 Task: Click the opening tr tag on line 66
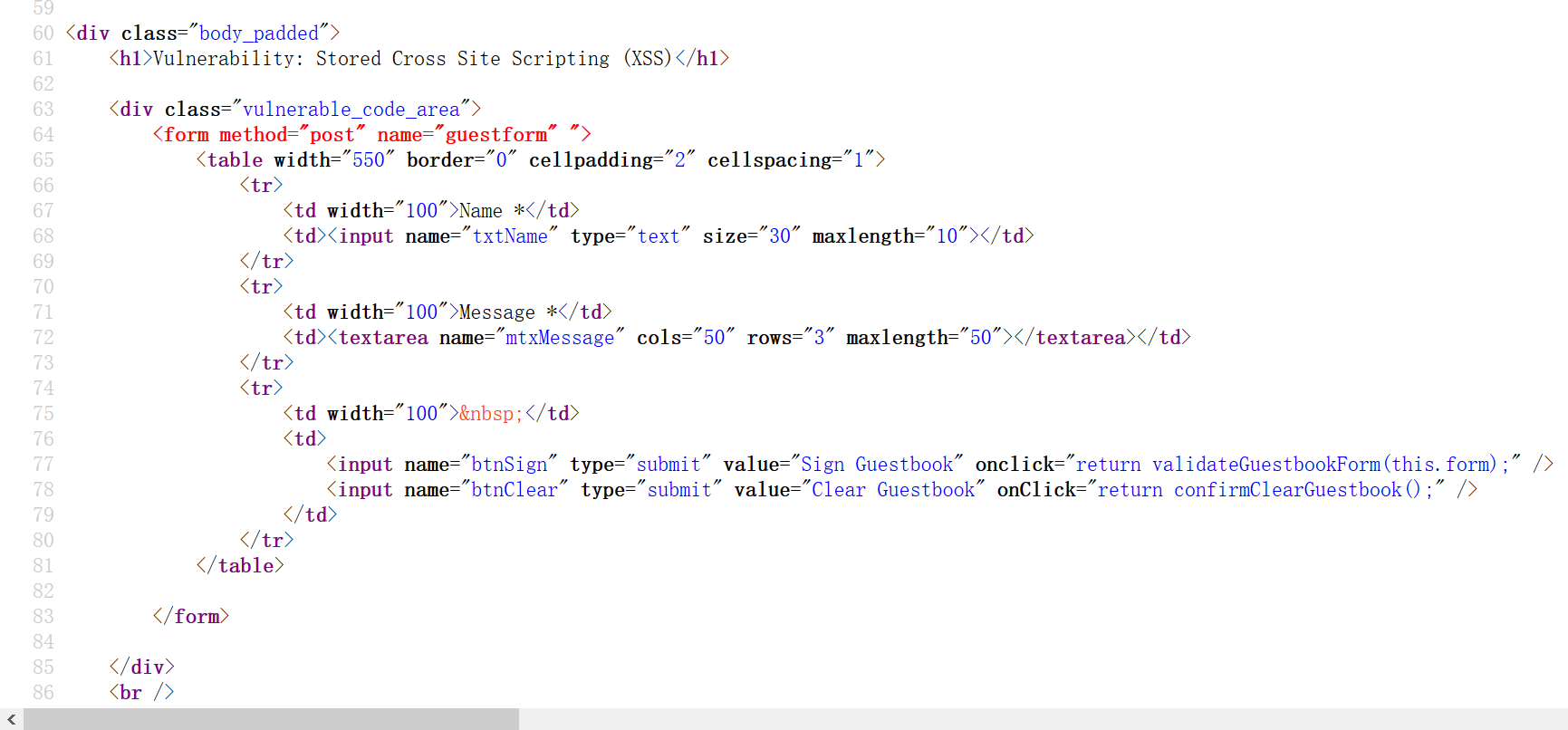point(262,186)
